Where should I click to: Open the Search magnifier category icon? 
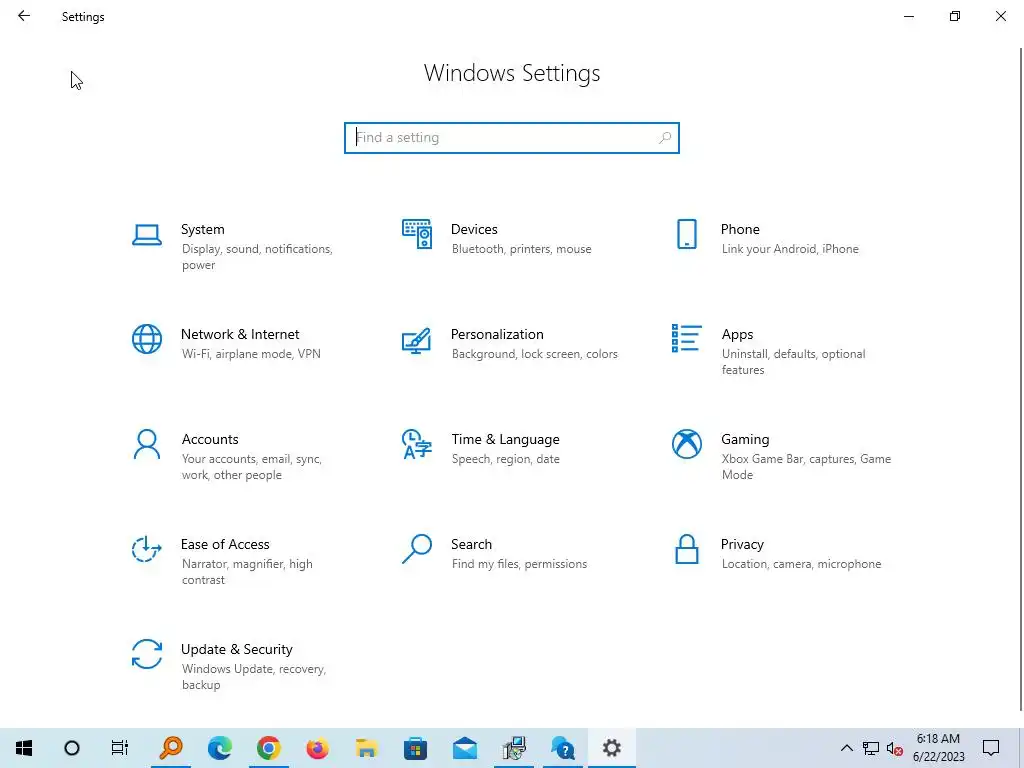(x=417, y=549)
